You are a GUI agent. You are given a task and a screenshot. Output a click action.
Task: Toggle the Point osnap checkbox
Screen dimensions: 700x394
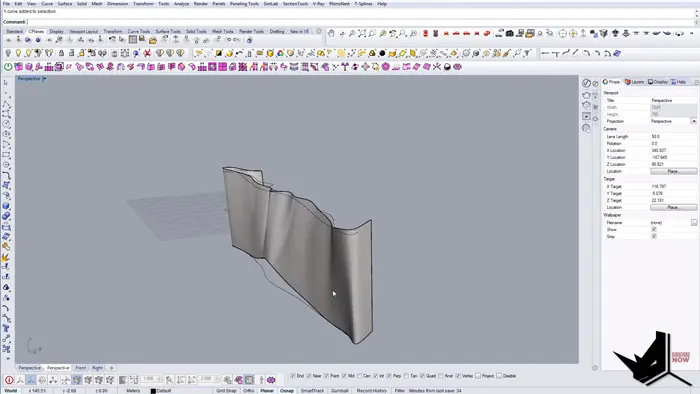point(326,376)
